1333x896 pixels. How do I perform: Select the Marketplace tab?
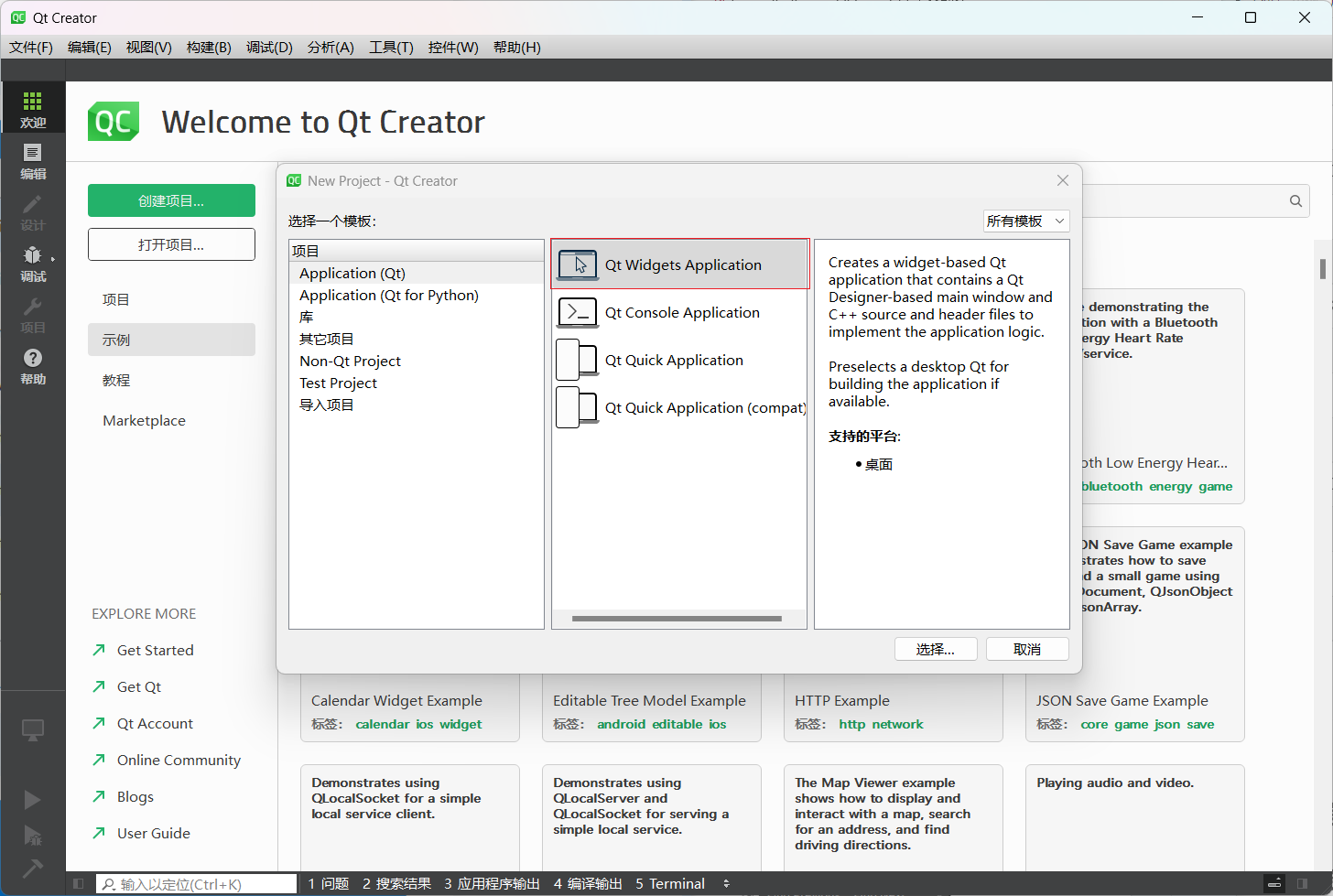[171, 420]
